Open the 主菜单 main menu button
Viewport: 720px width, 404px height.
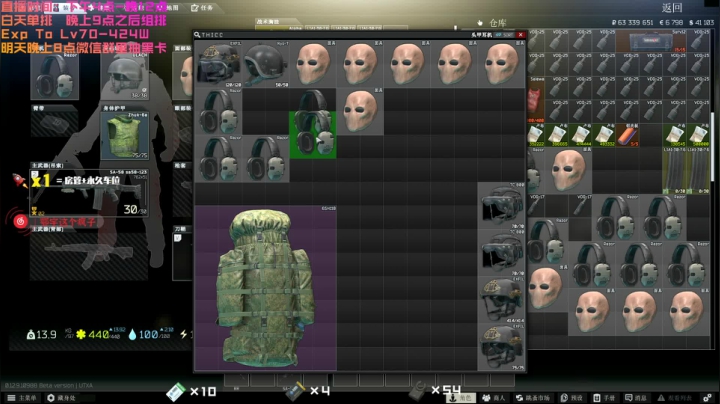click(22, 398)
